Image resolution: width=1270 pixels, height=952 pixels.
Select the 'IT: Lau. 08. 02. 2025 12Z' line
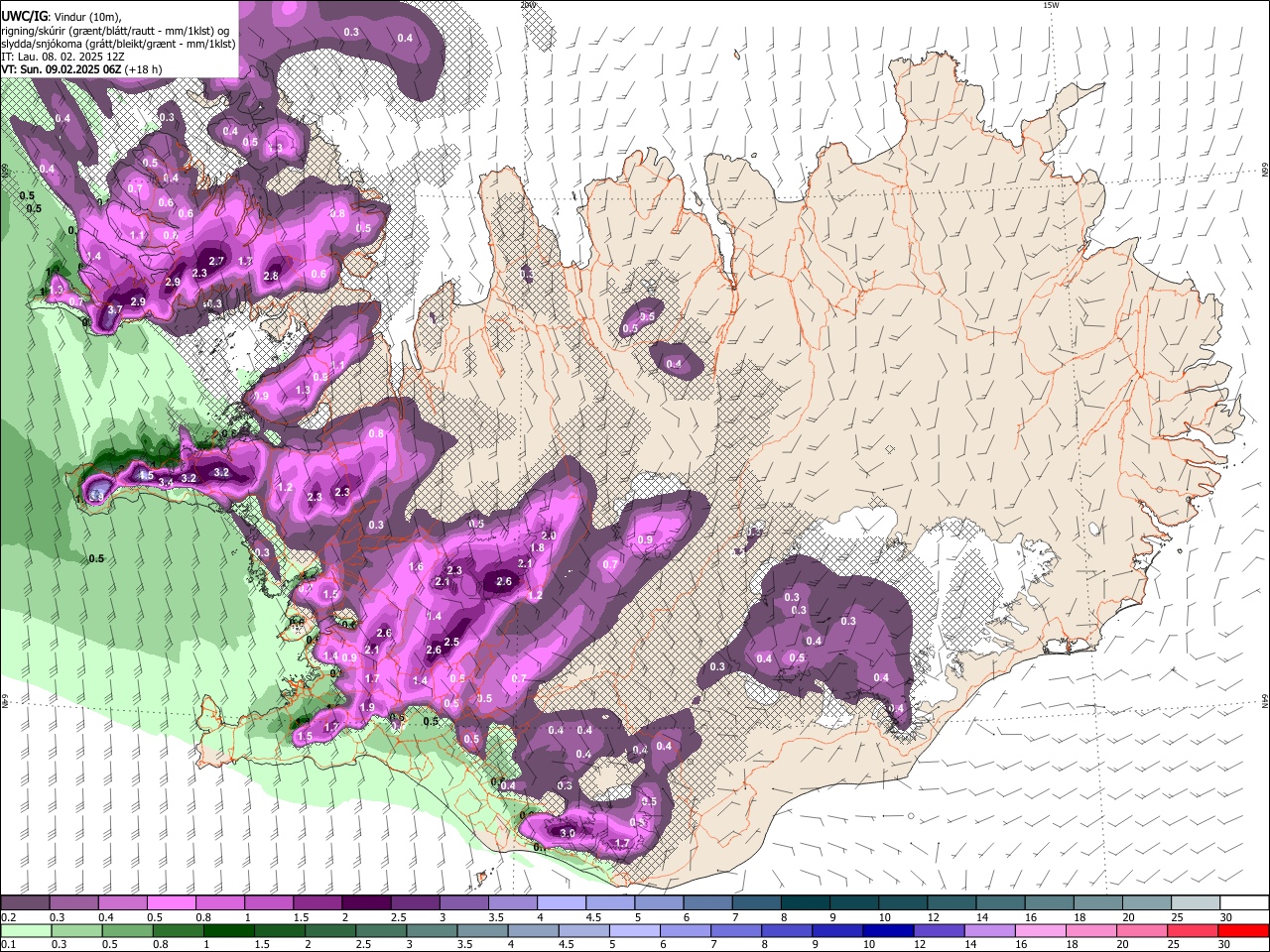pyautogui.click(x=63, y=57)
